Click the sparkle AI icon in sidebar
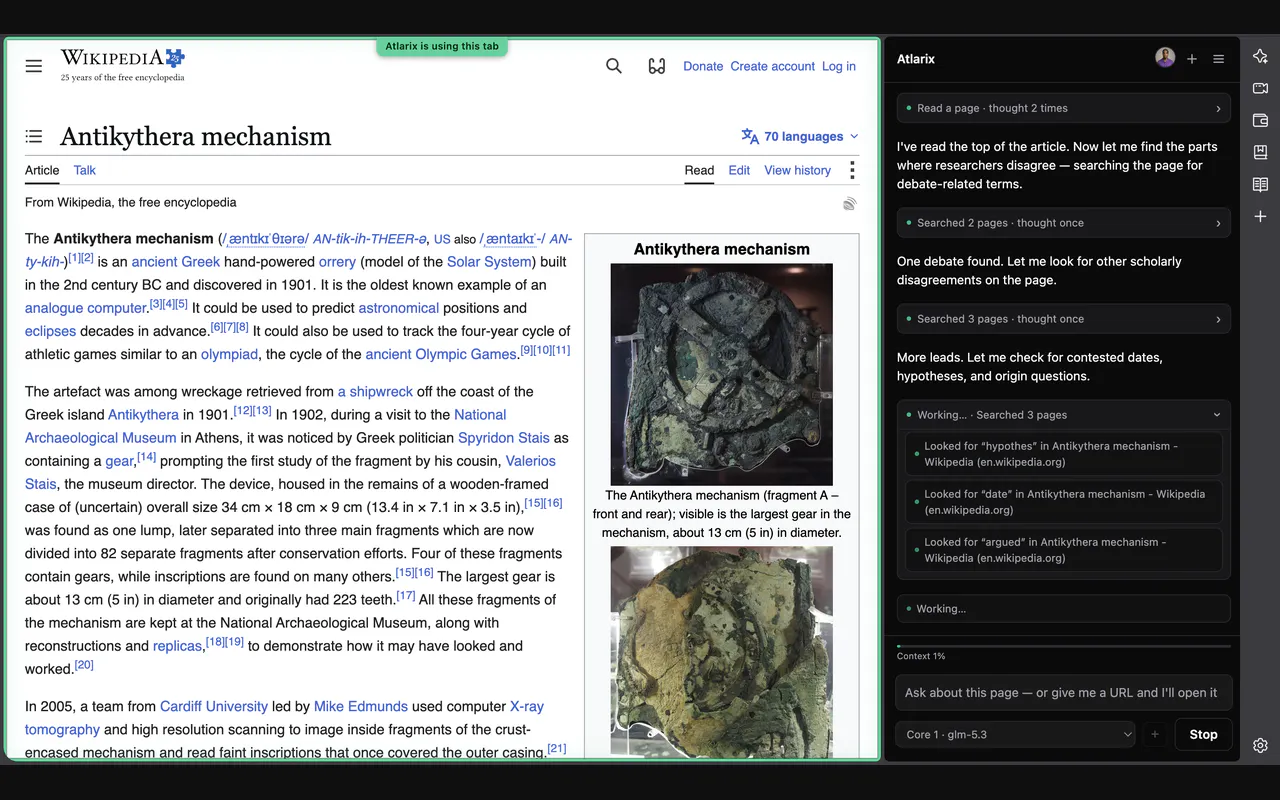Screen dimensions: 1280x800 click(x=1260, y=57)
